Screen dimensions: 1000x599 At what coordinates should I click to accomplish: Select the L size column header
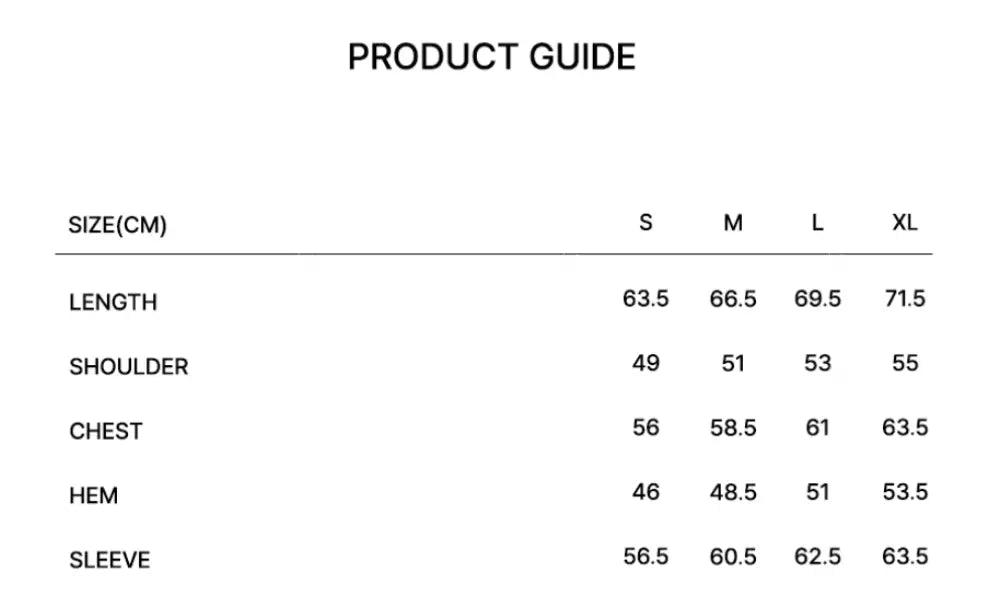coord(817,223)
